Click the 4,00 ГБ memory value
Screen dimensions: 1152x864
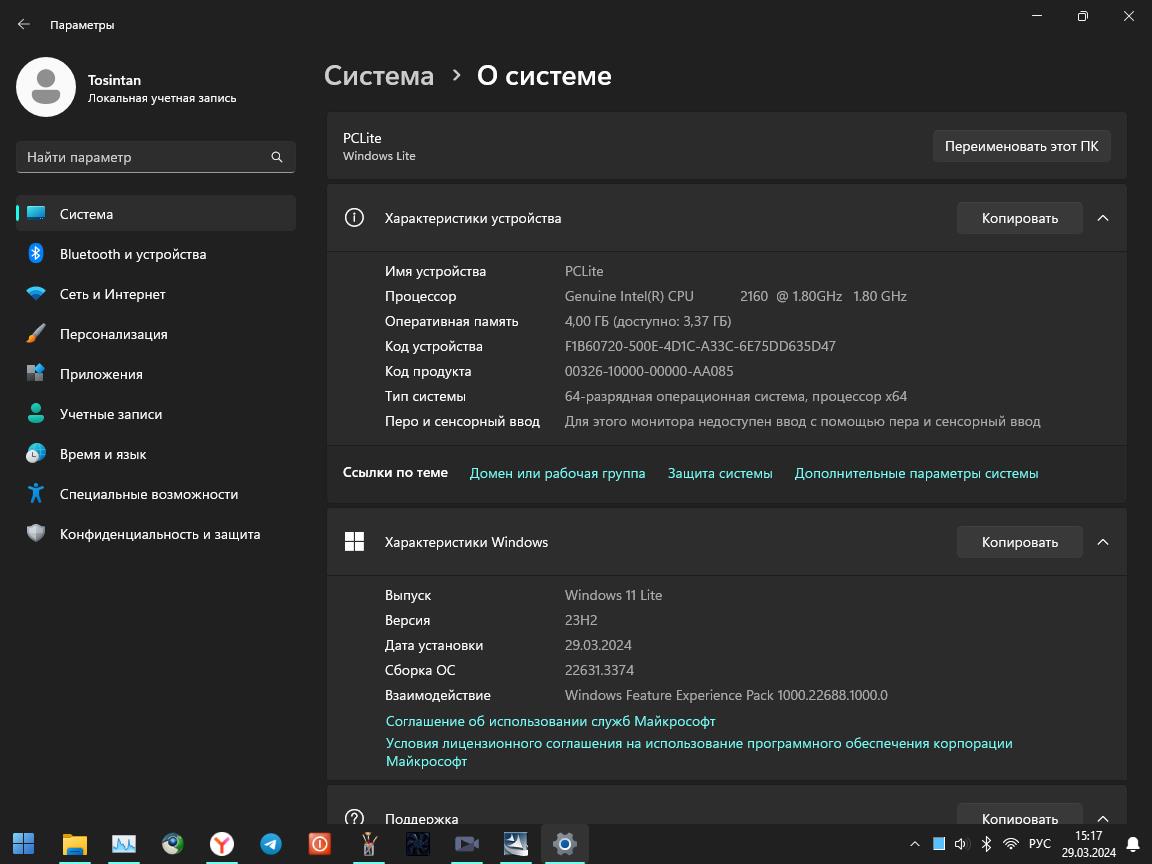point(648,321)
